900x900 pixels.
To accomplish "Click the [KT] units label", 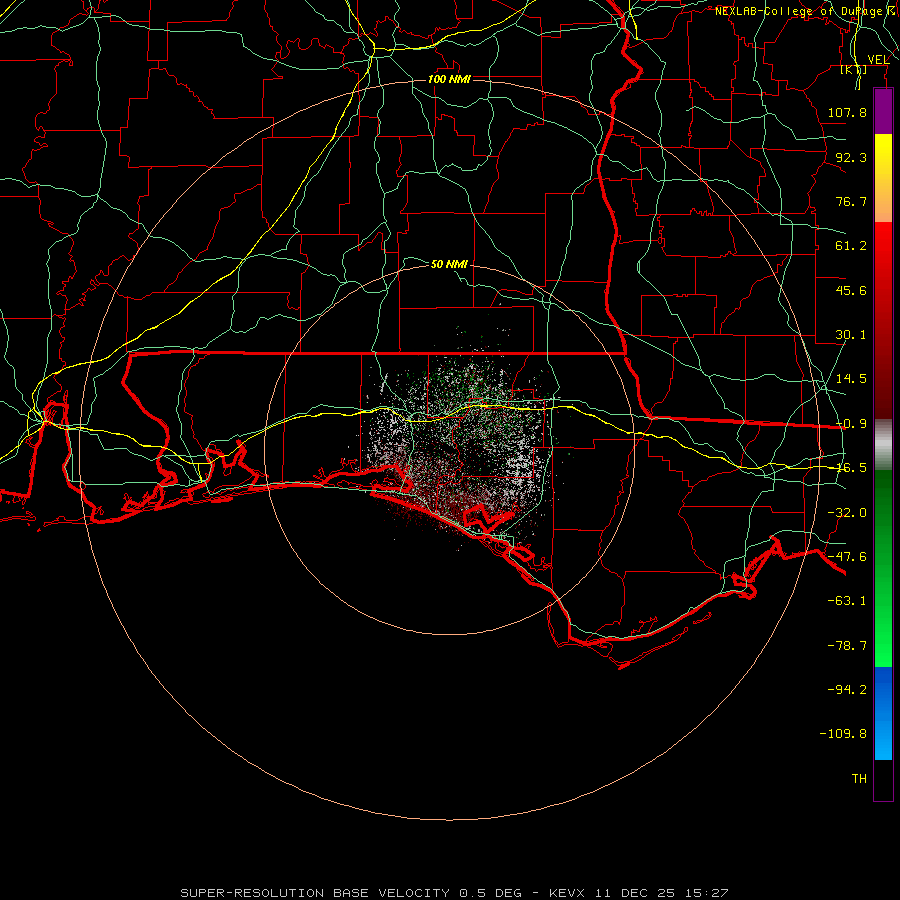I will (x=854, y=69).
